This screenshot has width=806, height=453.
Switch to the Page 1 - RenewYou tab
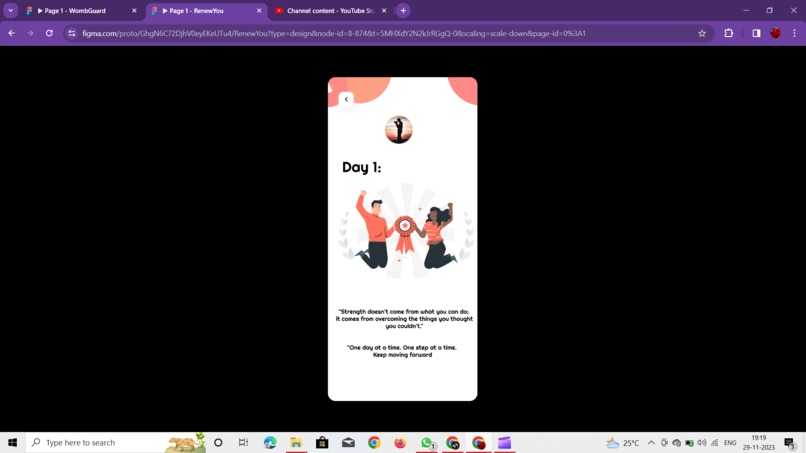coord(207,10)
